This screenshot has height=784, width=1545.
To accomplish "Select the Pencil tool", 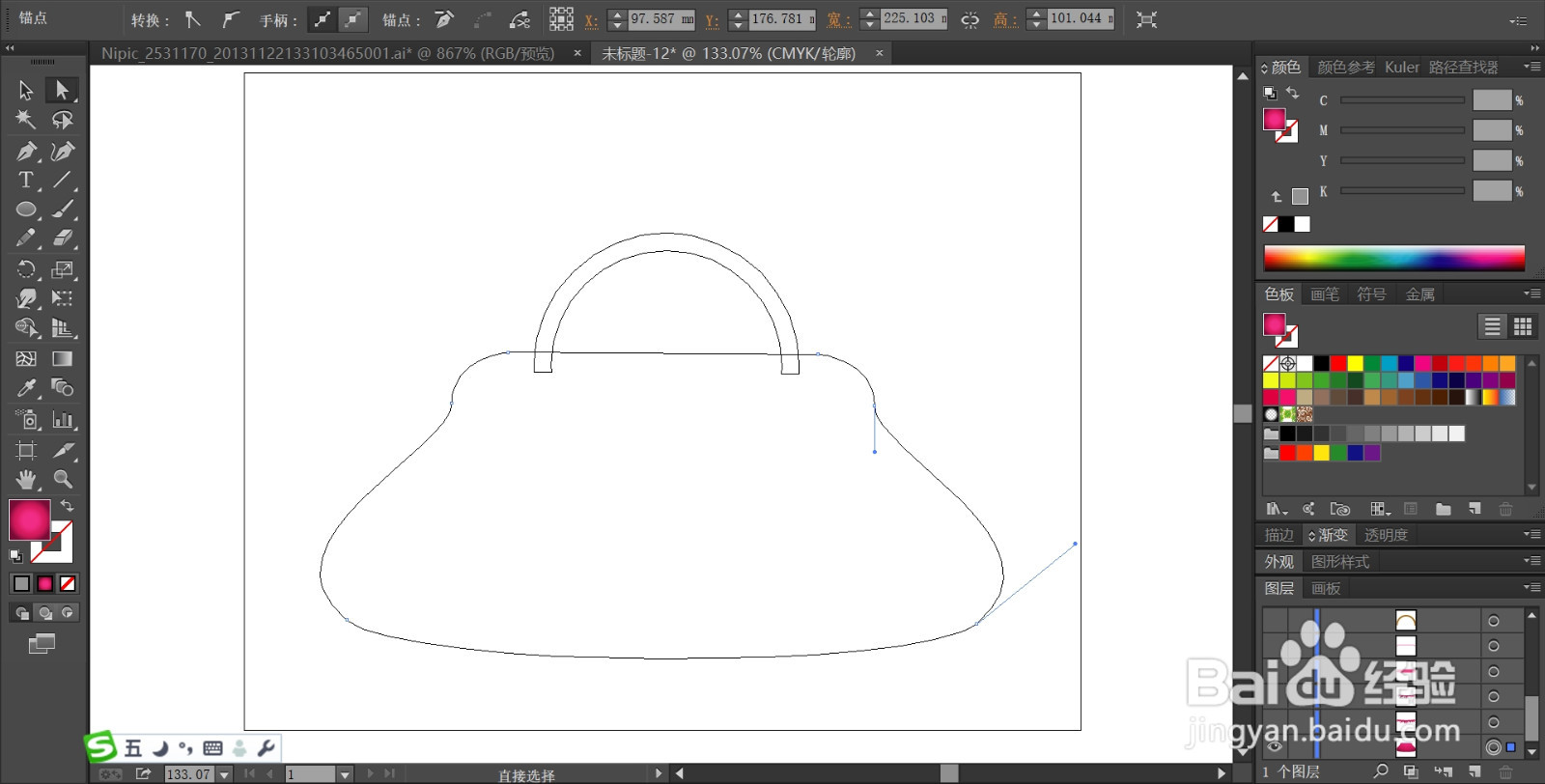I will (26, 238).
